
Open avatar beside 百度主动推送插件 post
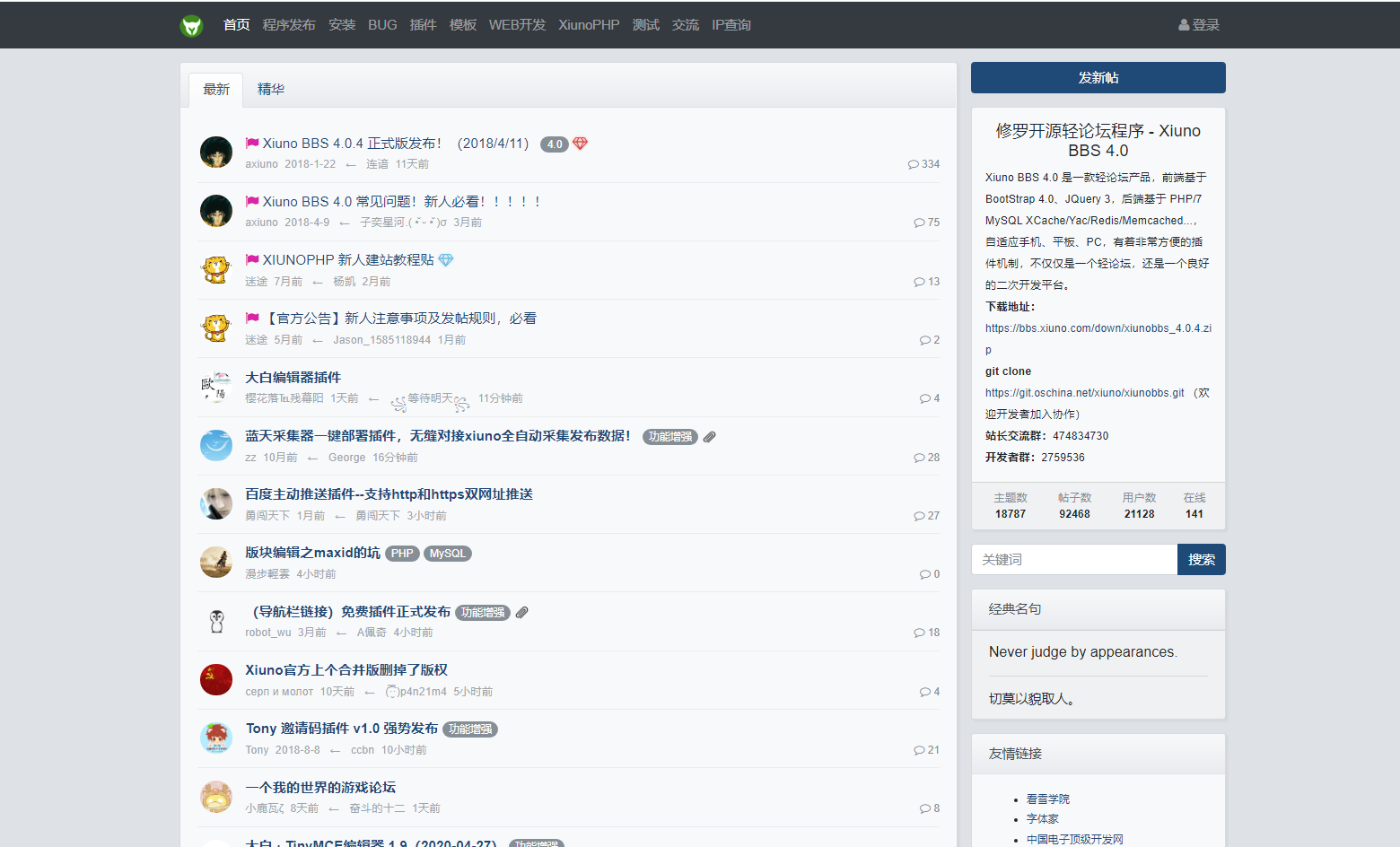pyautogui.click(x=216, y=504)
